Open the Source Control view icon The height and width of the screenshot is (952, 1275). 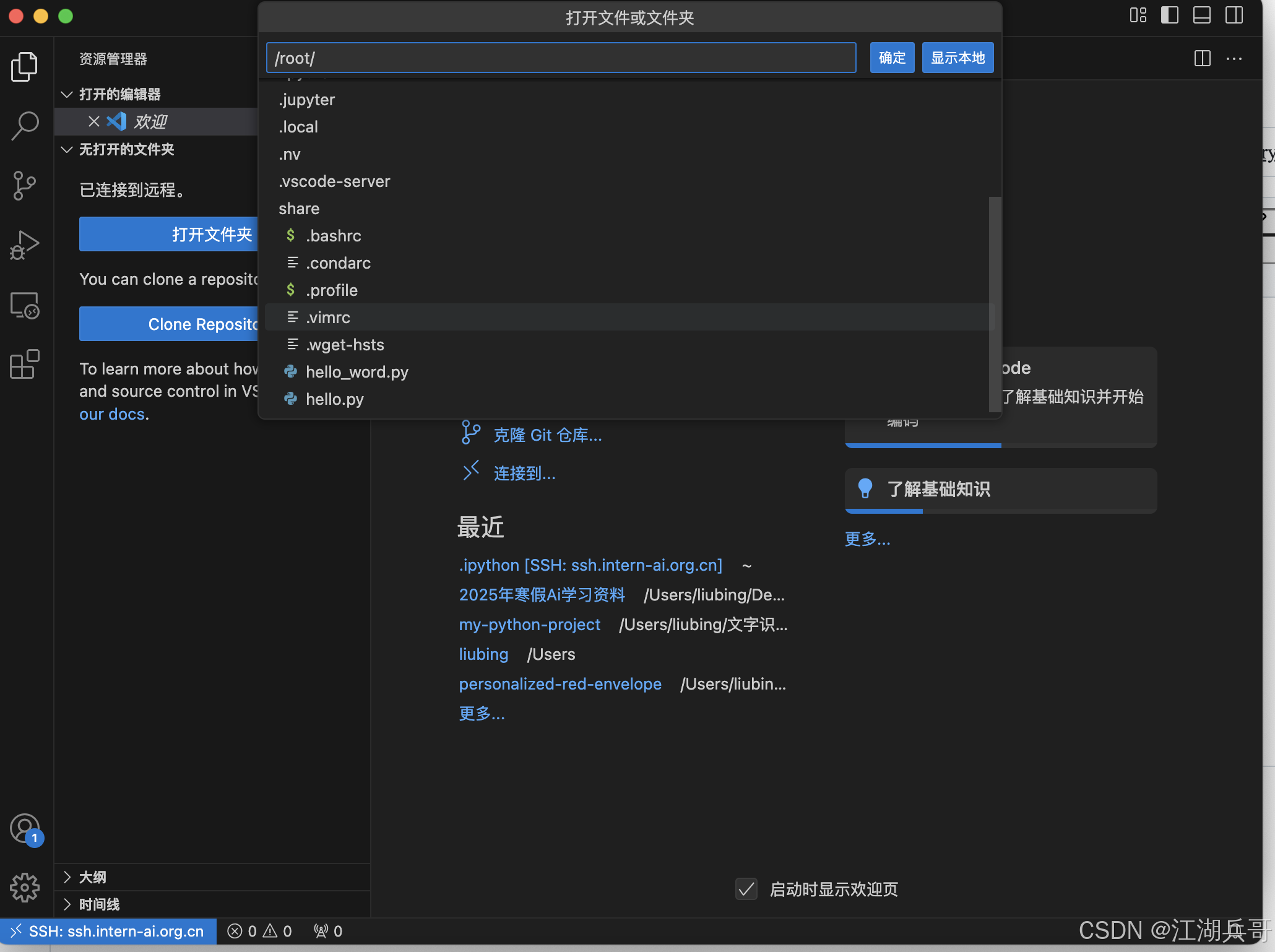coord(25,186)
